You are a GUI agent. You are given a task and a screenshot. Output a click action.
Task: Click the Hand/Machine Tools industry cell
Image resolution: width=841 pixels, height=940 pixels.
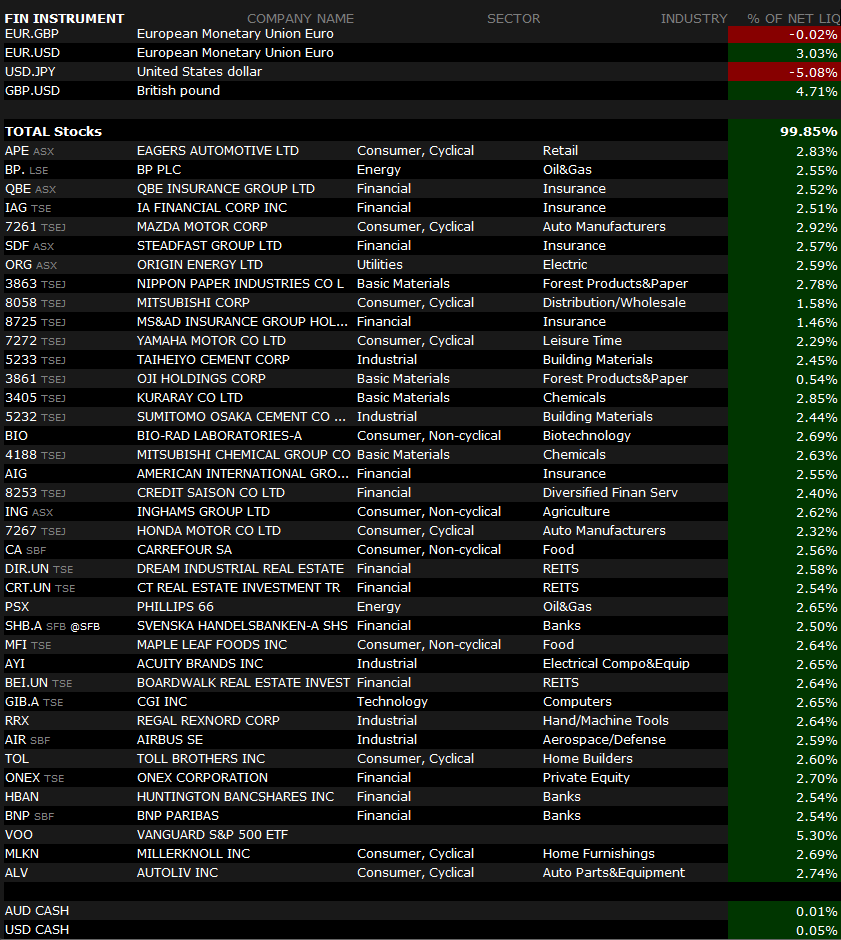(x=605, y=721)
